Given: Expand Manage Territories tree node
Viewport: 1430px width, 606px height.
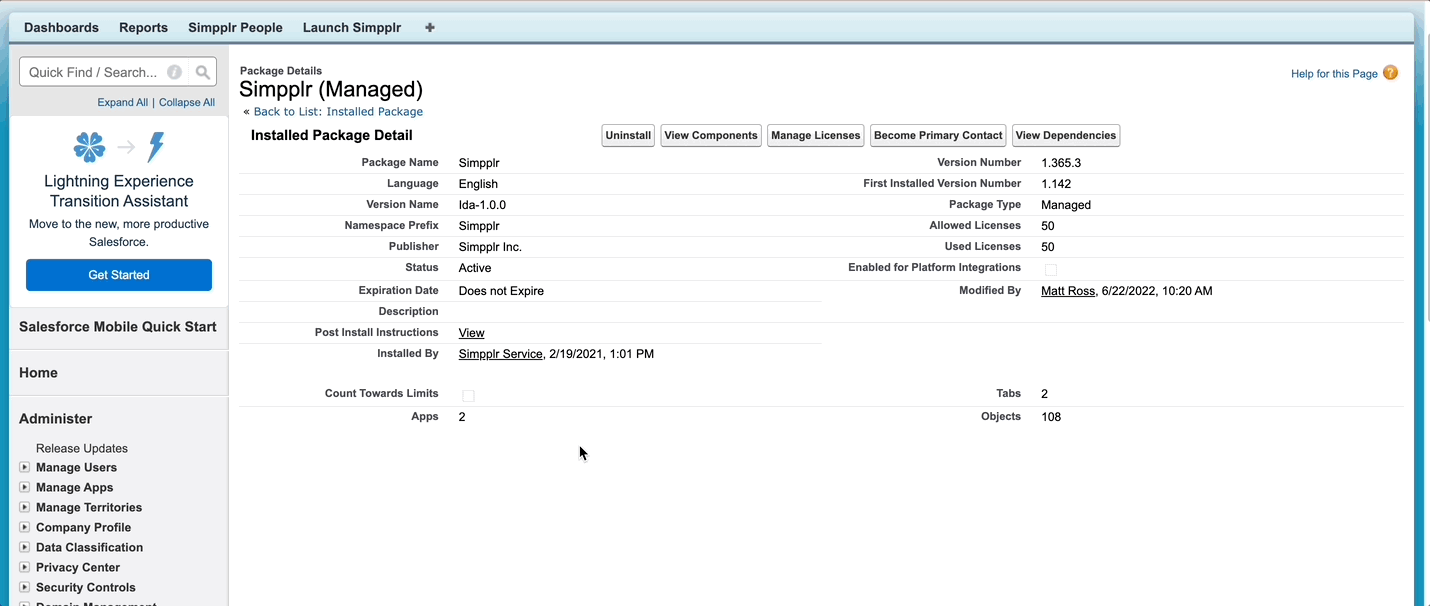Looking at the screenshot, I should (25, 507).
